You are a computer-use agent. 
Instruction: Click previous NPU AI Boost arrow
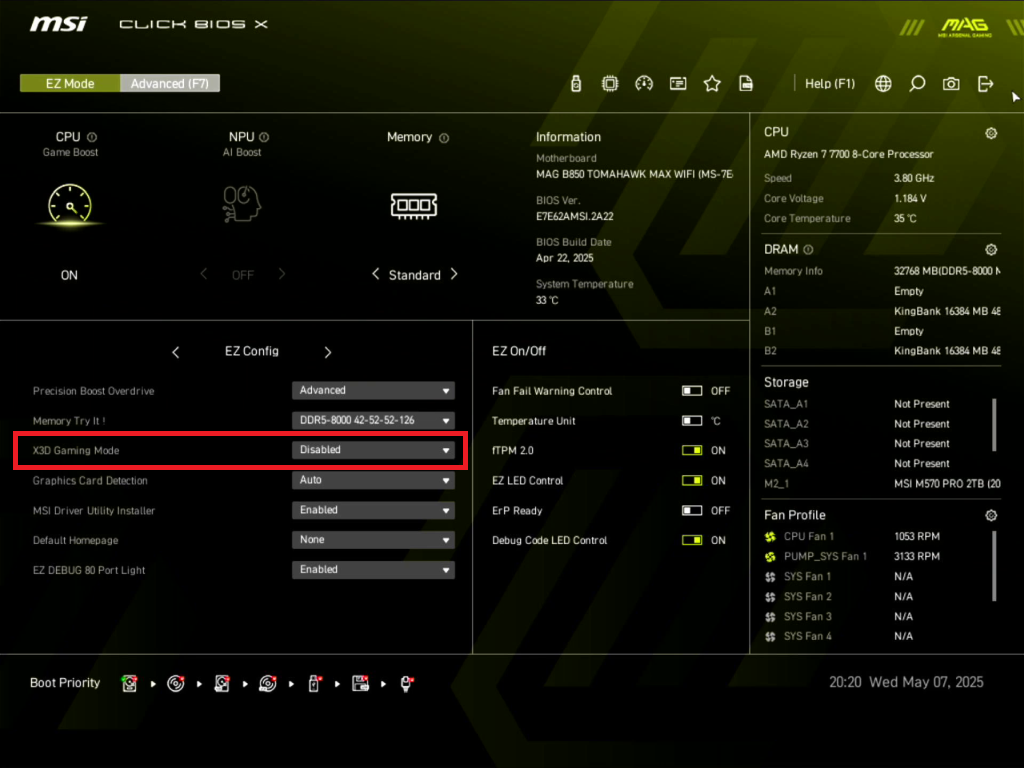[204, 274]
